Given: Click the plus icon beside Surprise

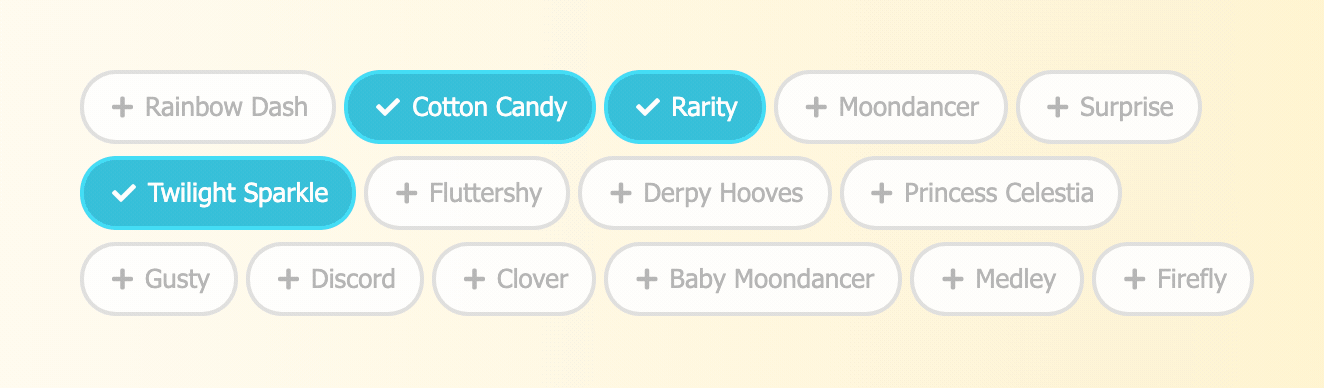Looking at the screenshot, I should click(1057, 107).
